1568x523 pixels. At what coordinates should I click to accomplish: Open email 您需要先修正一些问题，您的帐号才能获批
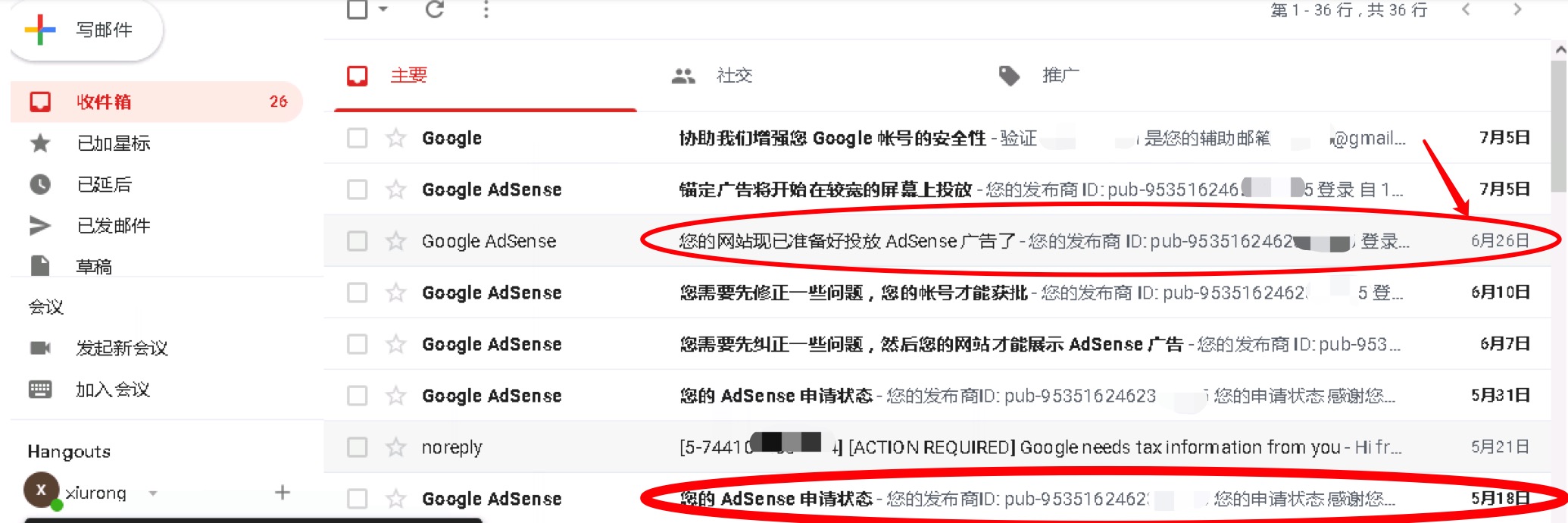(938, 293)
